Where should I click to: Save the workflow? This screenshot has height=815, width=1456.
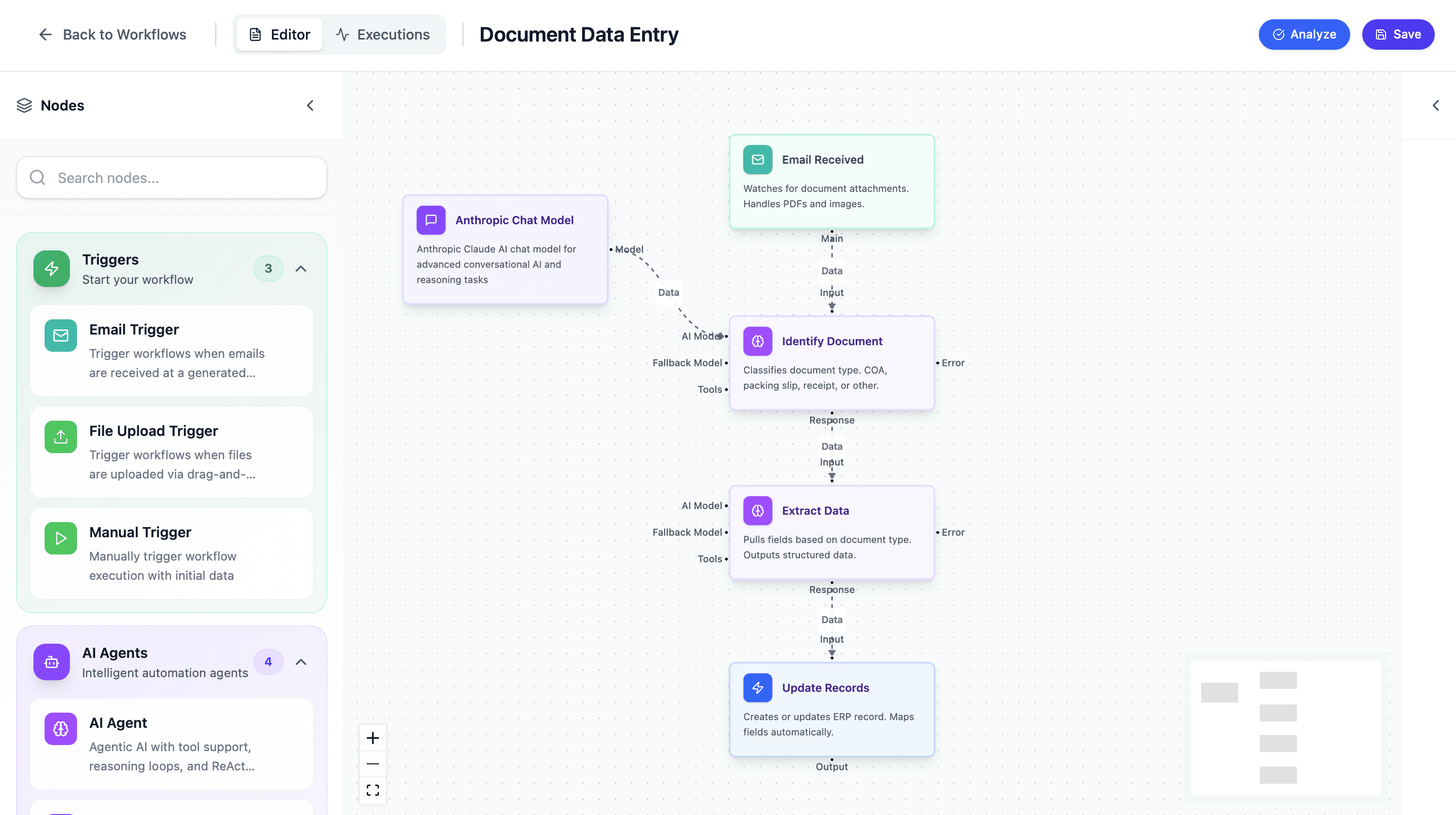(1397, 34)
